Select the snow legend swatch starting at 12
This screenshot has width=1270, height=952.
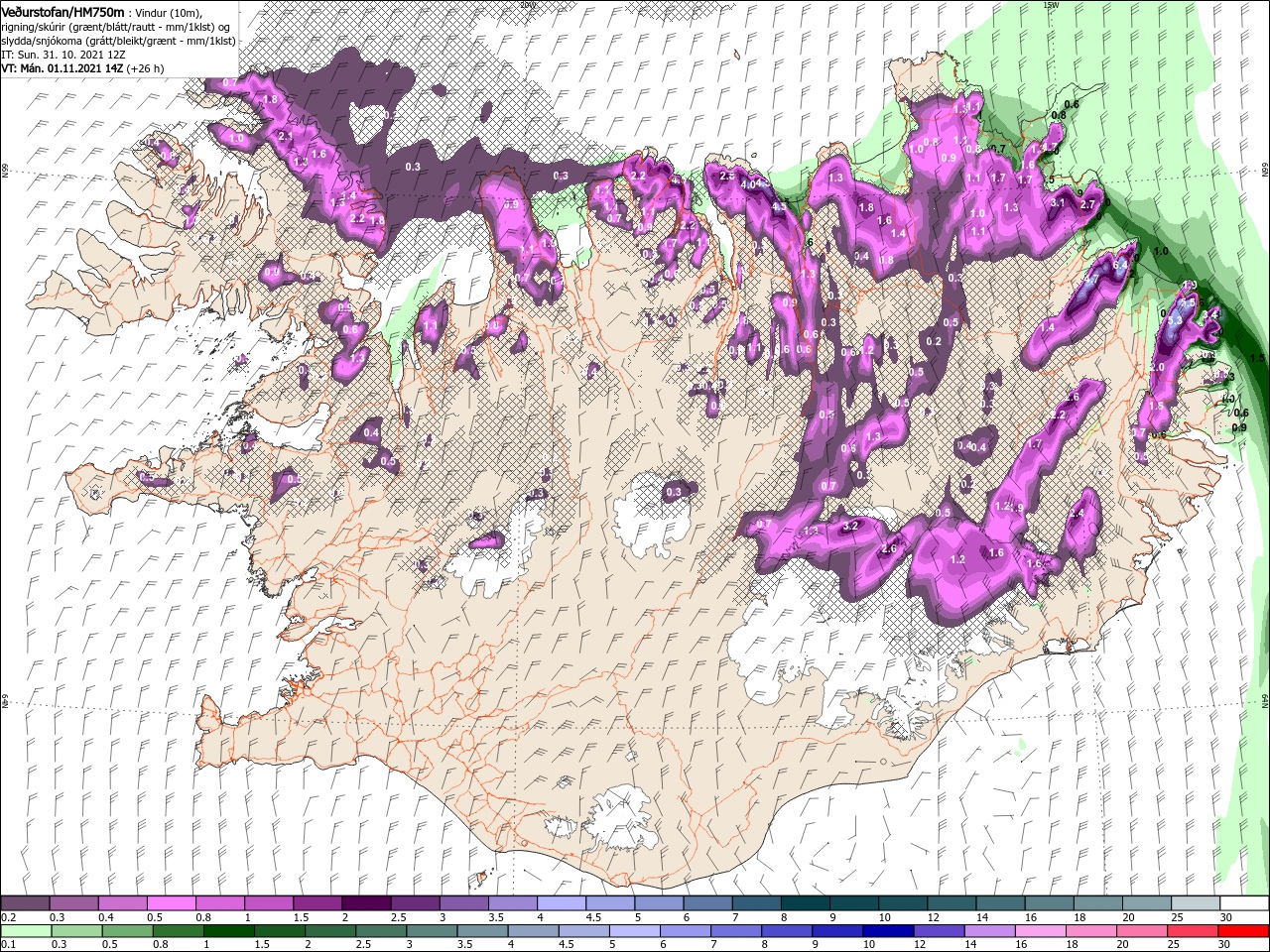coord(950,903)
